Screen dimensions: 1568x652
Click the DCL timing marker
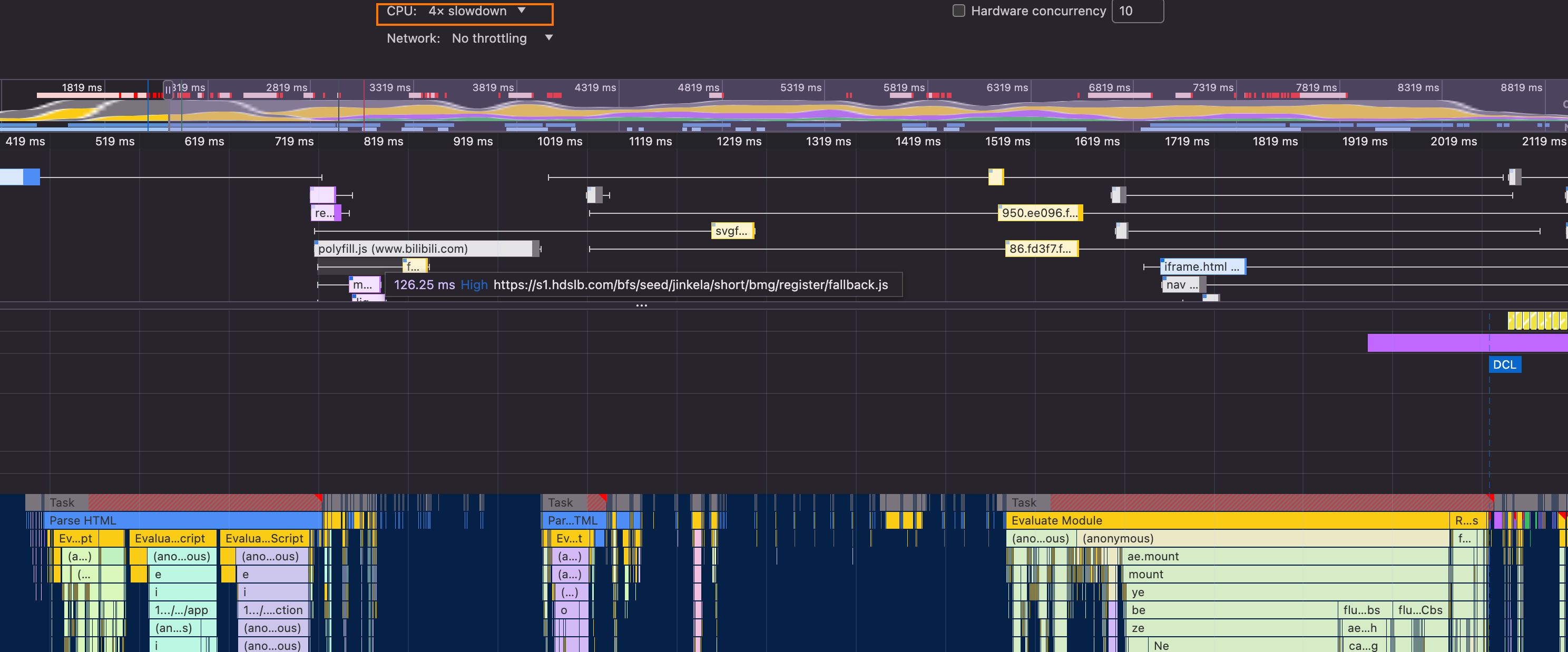pyautogui.click(x=1504, y=364)
